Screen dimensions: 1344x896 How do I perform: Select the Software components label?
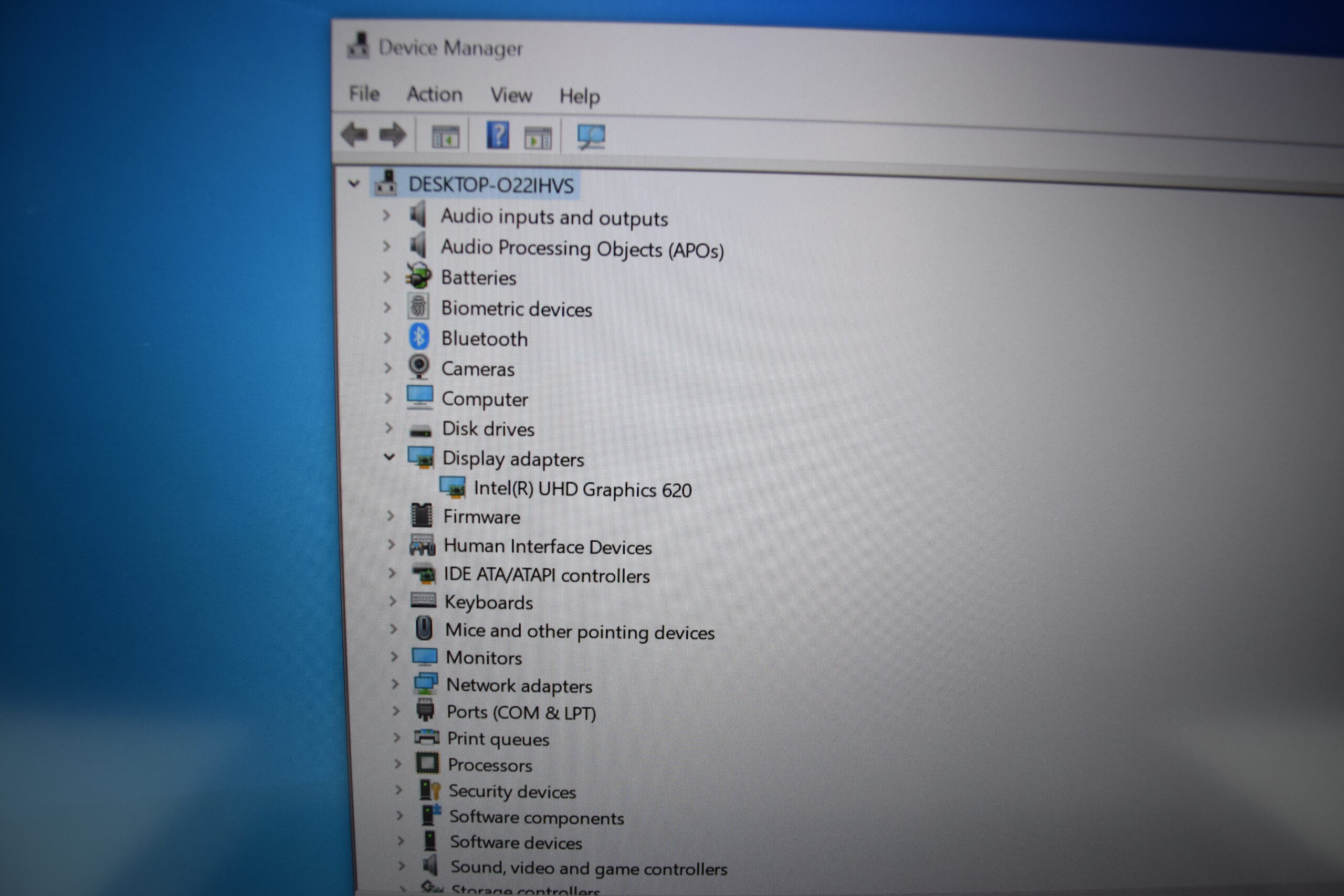point(537,817)
